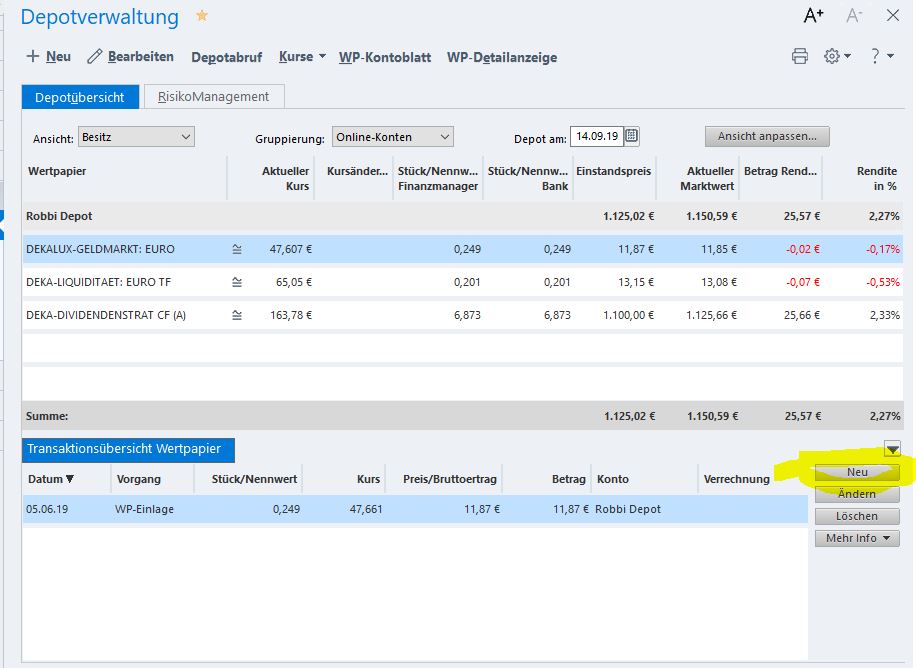The height and width of the screenshot is (668, 916).
Task: Open the question mark help menu
Action: (881, 57)
